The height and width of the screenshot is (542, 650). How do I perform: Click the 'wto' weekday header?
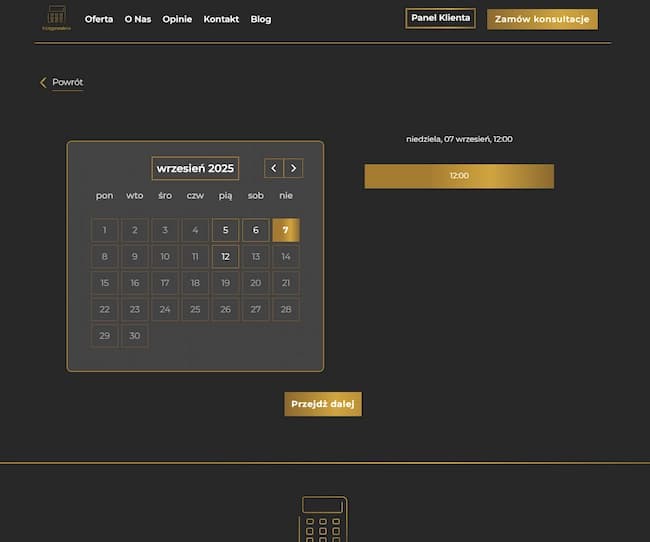coord(135,196)
